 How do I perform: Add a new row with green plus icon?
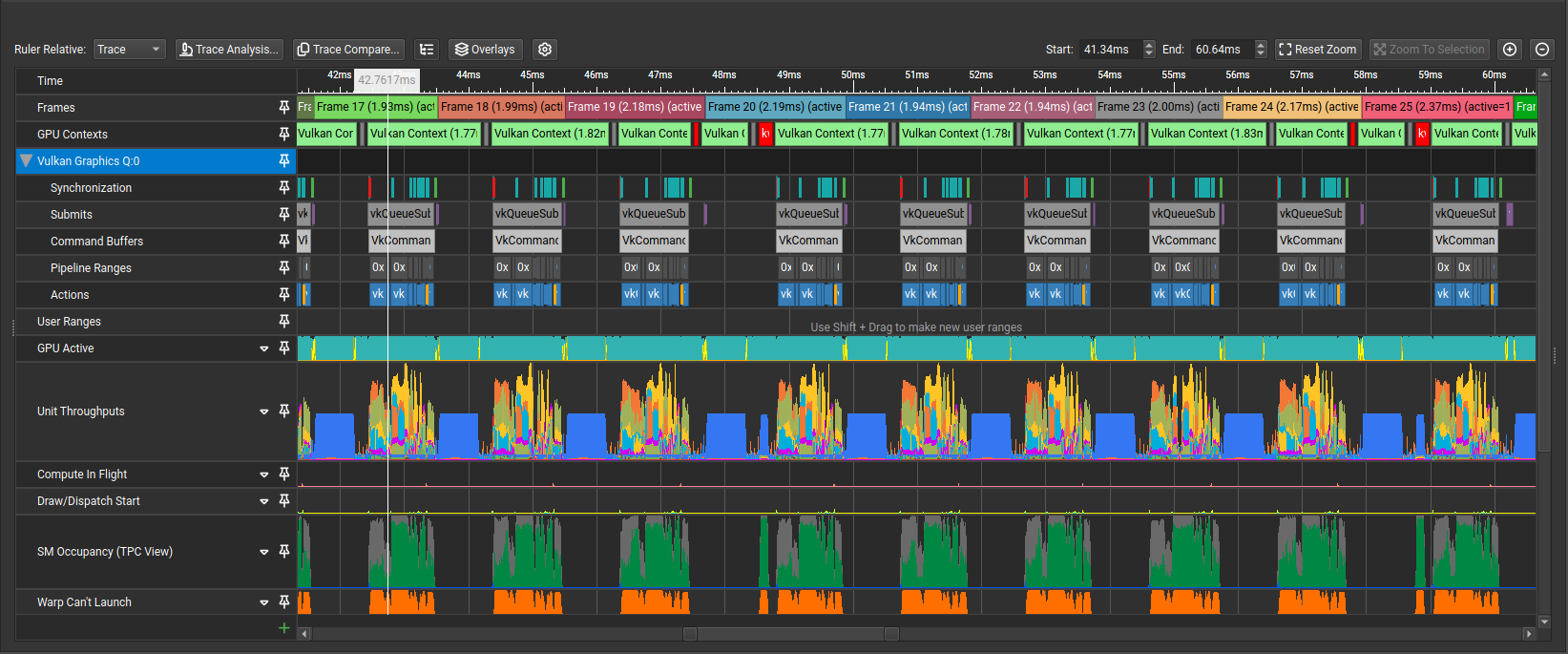coord(283,627)
